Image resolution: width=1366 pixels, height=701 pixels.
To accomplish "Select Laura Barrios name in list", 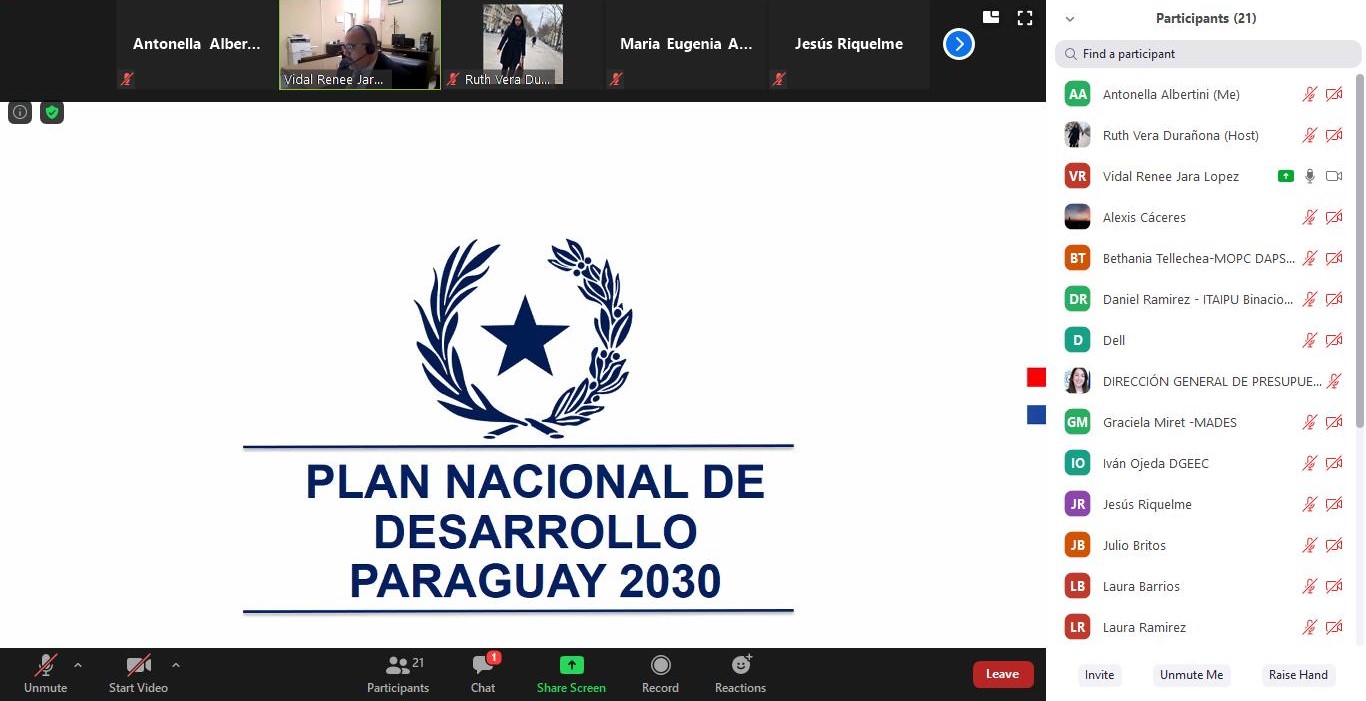I will [1141, 586].
